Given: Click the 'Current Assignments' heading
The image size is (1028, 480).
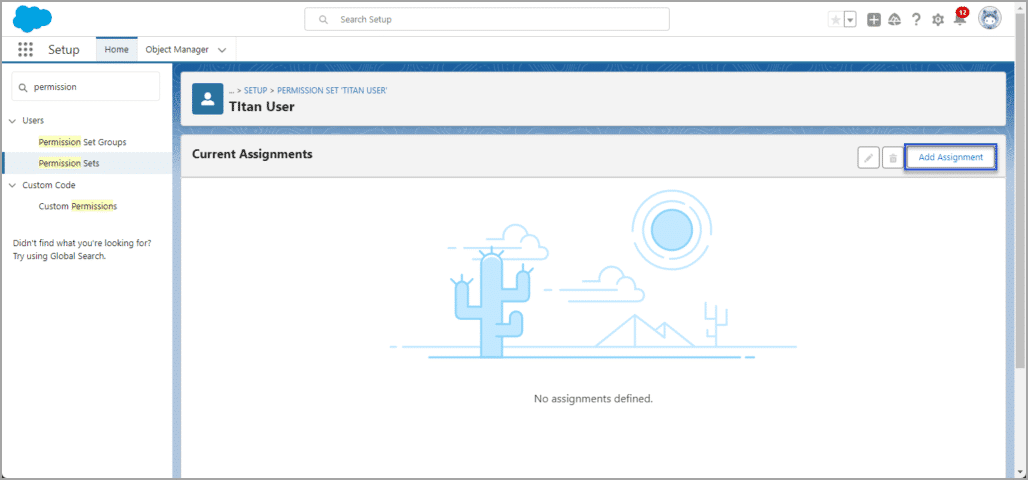Looking at the screenshot, I should (252, 154).
